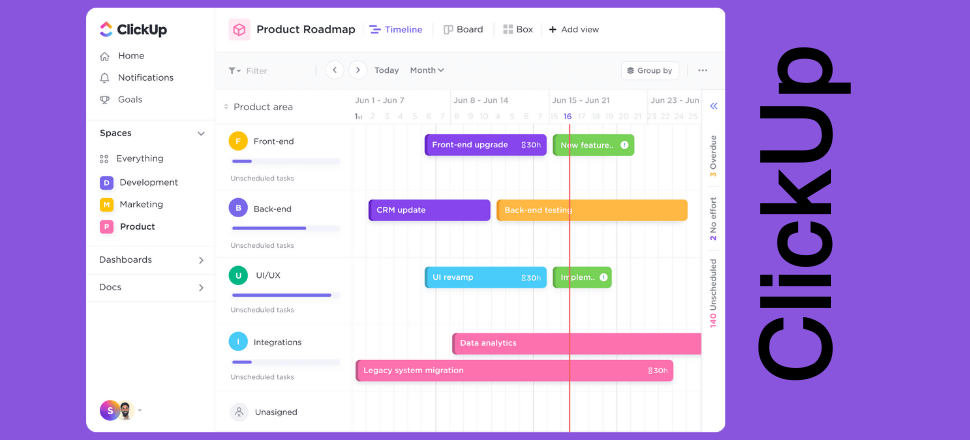
Task: Open the Legacy system migration task bar
Action: (x=514, y=371)
